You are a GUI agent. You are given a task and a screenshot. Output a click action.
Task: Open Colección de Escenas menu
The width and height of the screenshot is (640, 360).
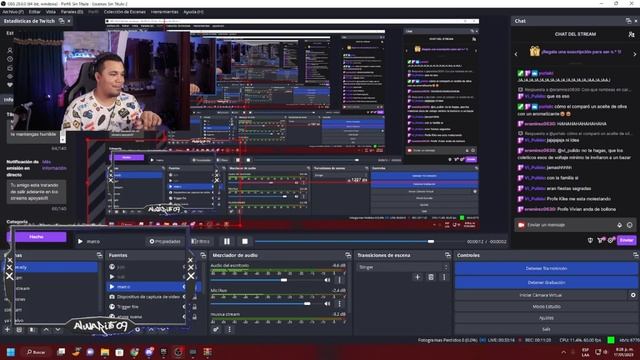pos(124,12)
